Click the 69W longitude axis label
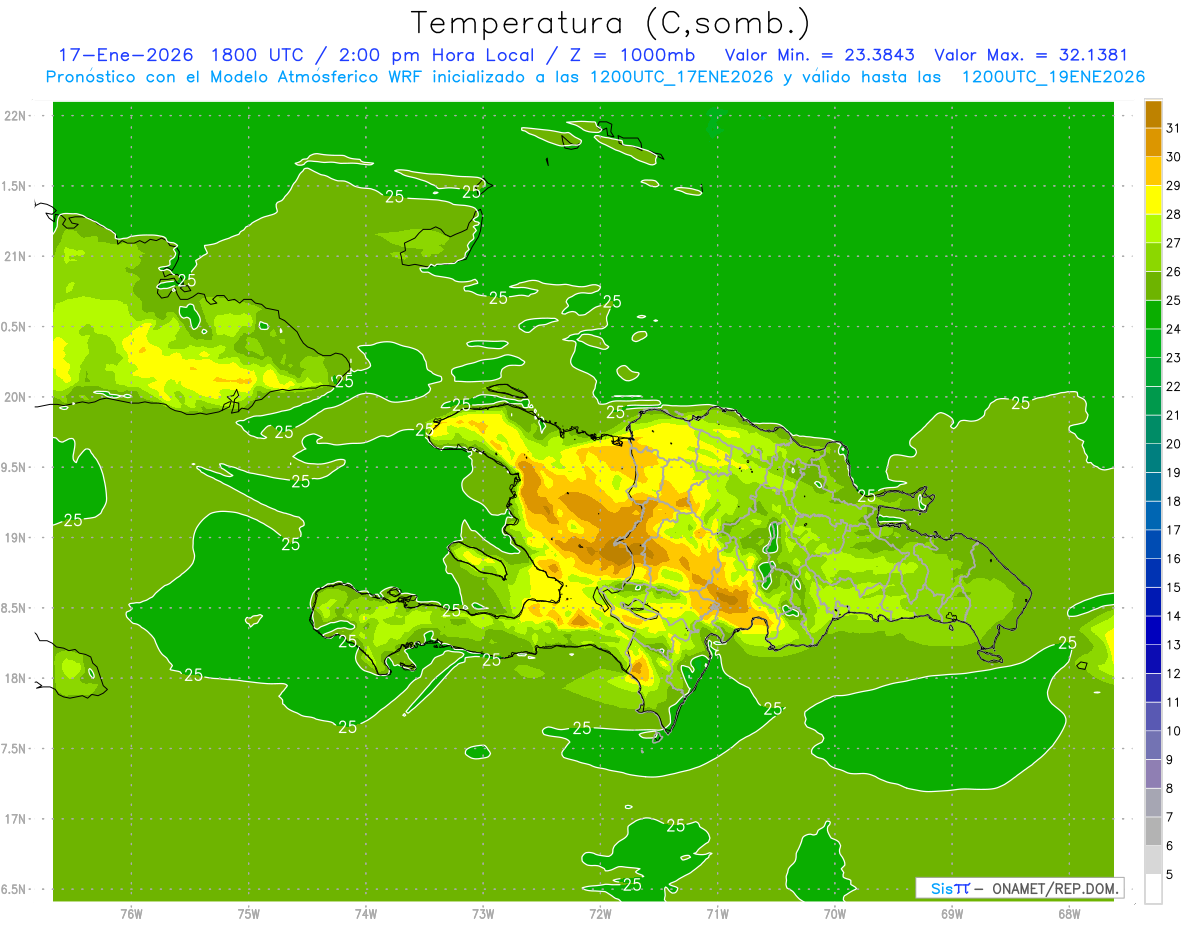The height and width of the screenshot is (927, 1200). (952, 914)
